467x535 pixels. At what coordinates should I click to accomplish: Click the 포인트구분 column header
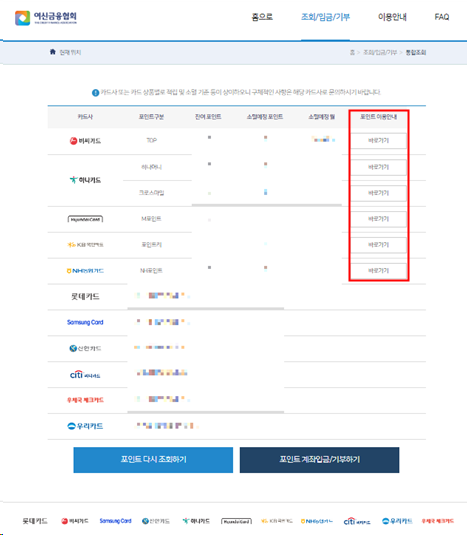pyautogui.click(x=151, y=117)
